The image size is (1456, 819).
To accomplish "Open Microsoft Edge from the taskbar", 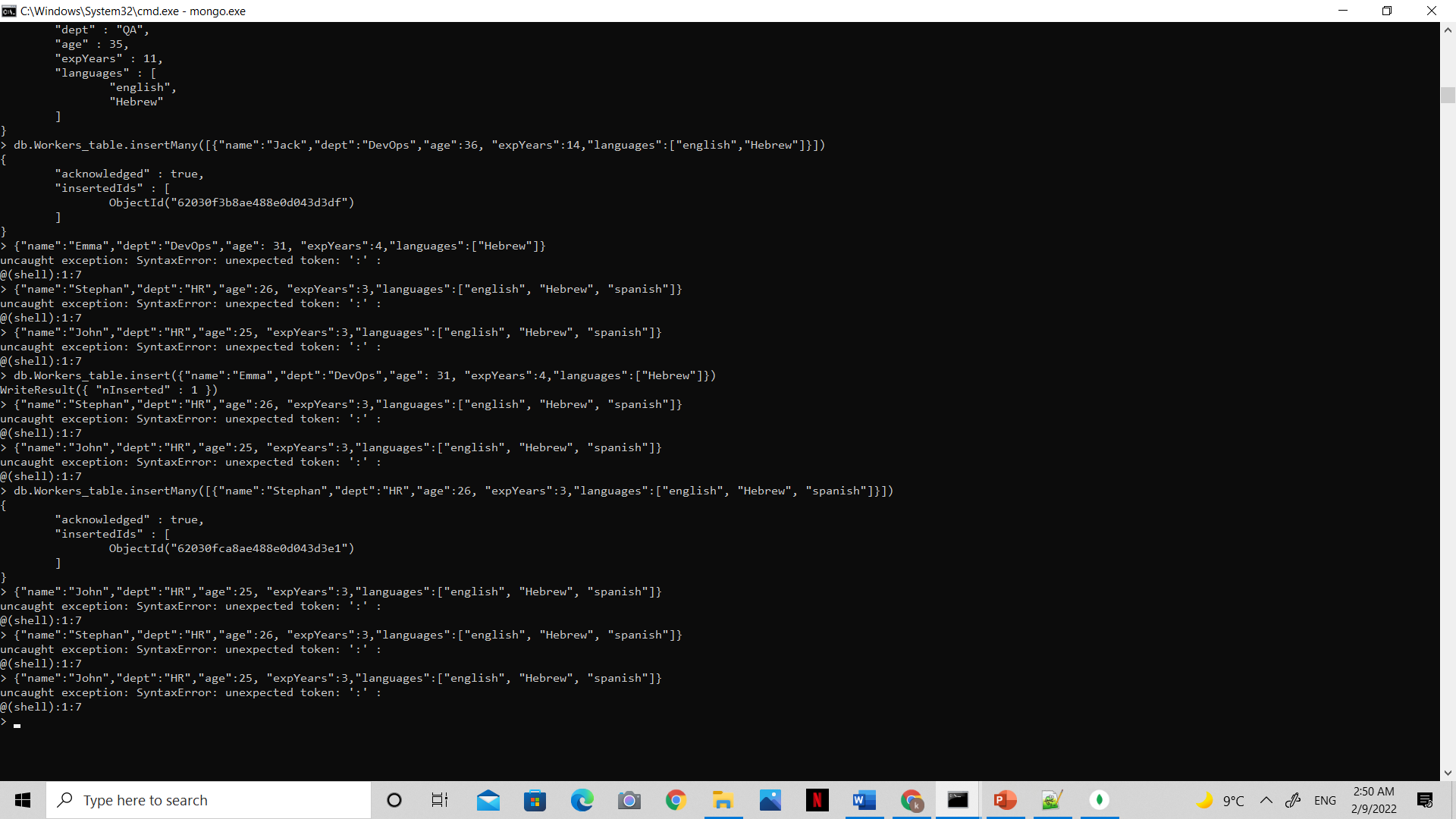I will click(x=582, y=800).
